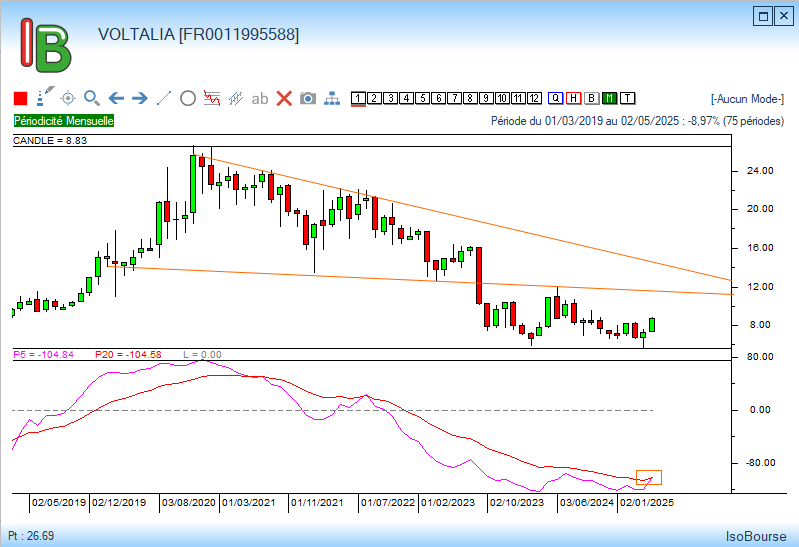The height and width of the screenshot is (547, 799).
Task: Select chart layout preset 2
Action: [x=375, y=98]
